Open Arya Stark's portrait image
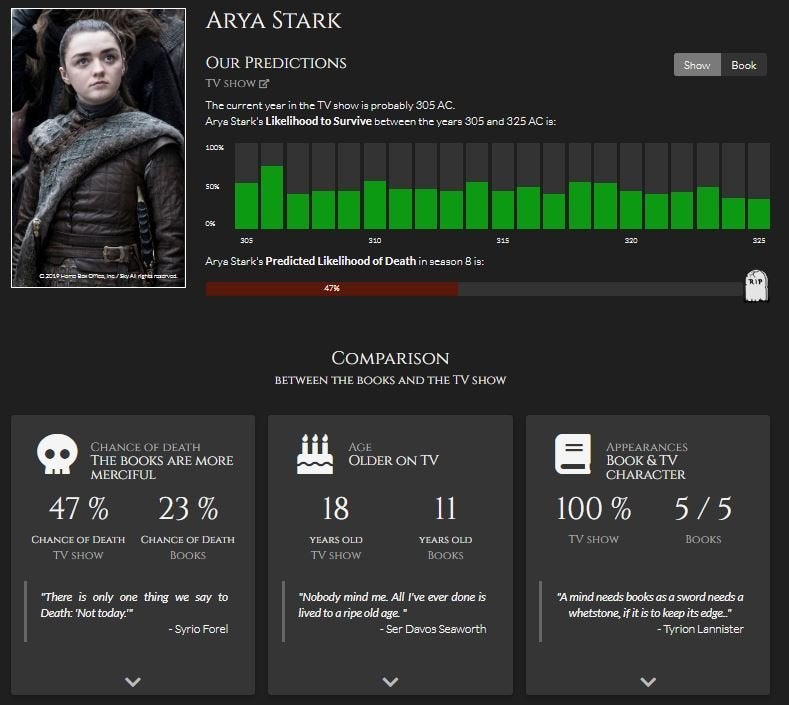 tap(99, 148)
